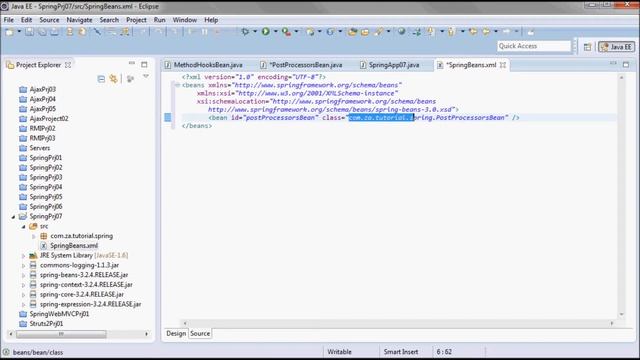The width and height of the screenshot is (640, 360).
Task: Expand the com.za.tutorial.spring package
Action: [34, 236]
